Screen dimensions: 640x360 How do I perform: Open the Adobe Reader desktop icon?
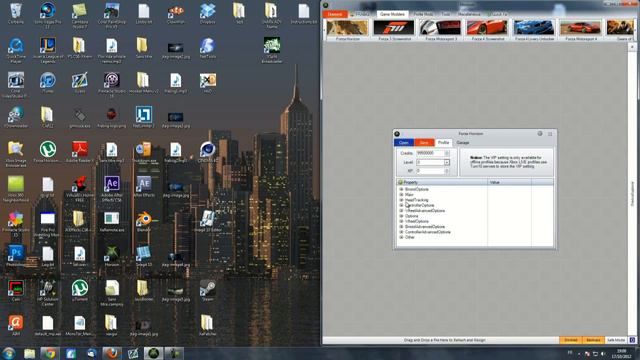tap(80, 152)
